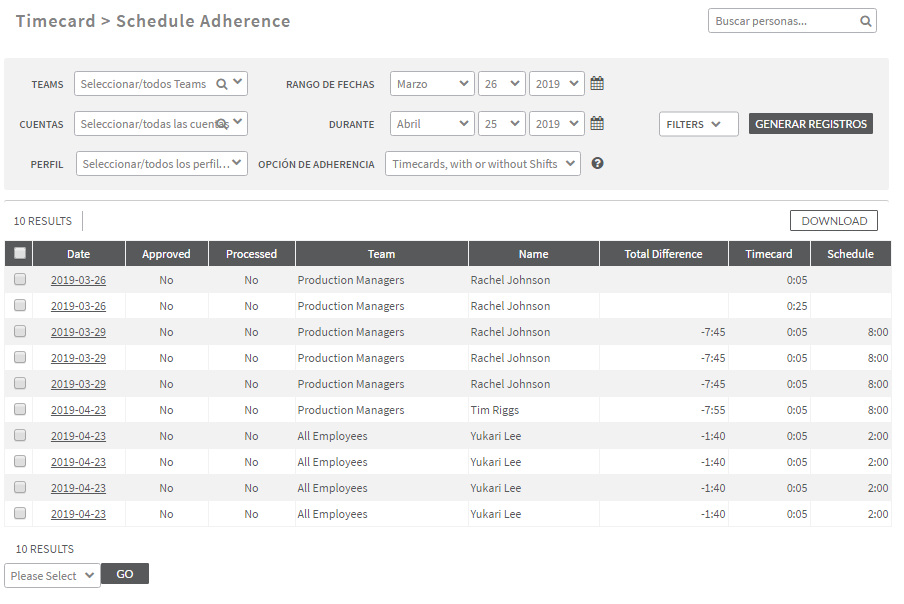Tick the select-all checkbox in the table header
Viewport: 904px width, 604px height.
coord(20,253)
